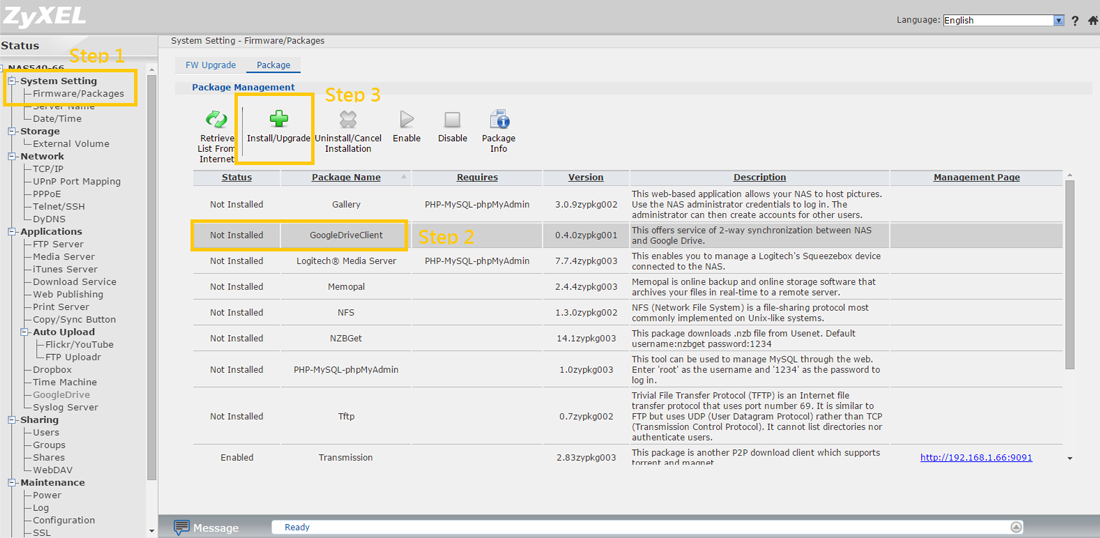Open Log under Maintenance
1100x538 pixels.
click(41, 508)
